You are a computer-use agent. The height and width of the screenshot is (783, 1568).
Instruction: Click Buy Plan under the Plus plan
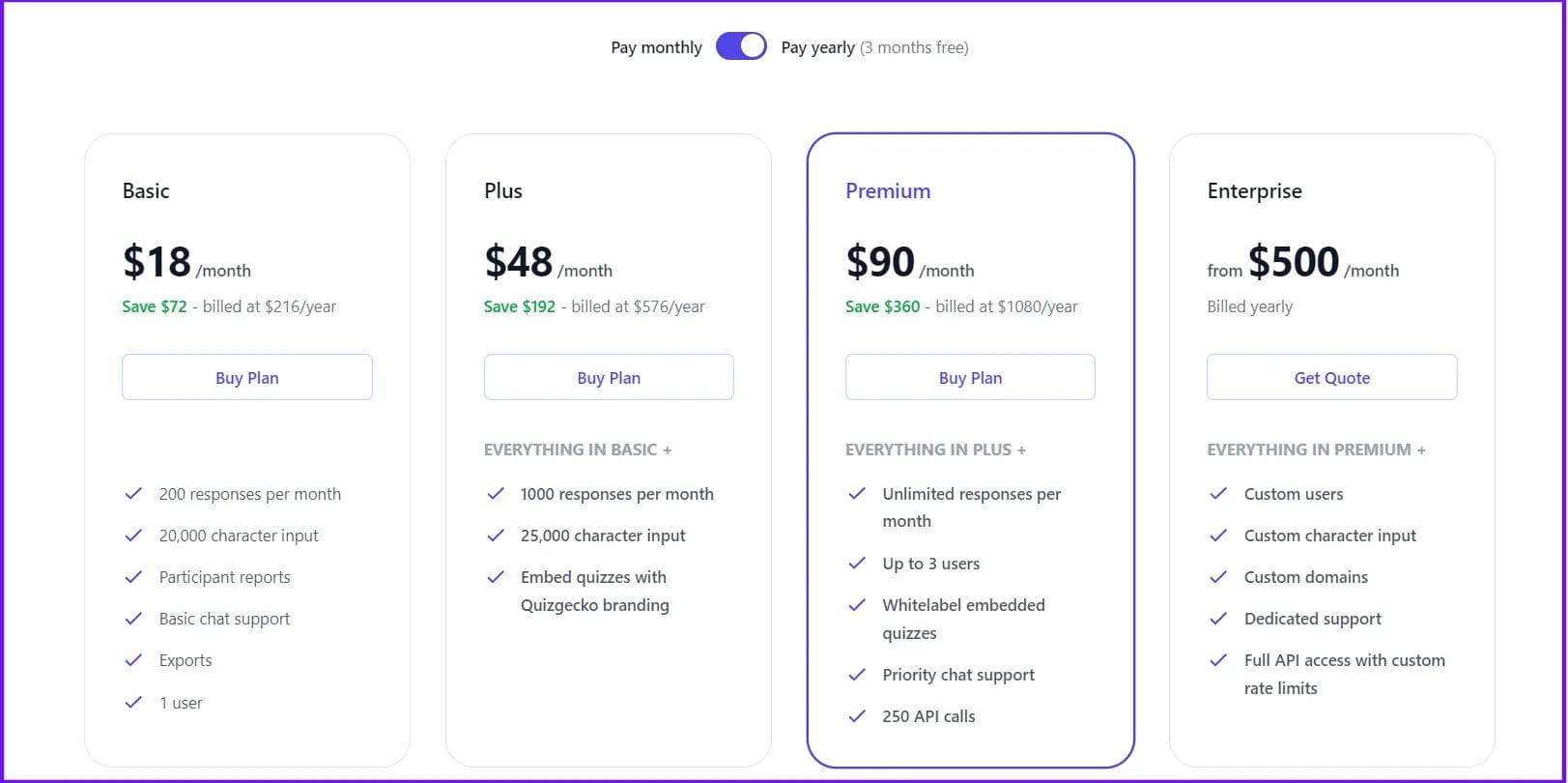609,377
